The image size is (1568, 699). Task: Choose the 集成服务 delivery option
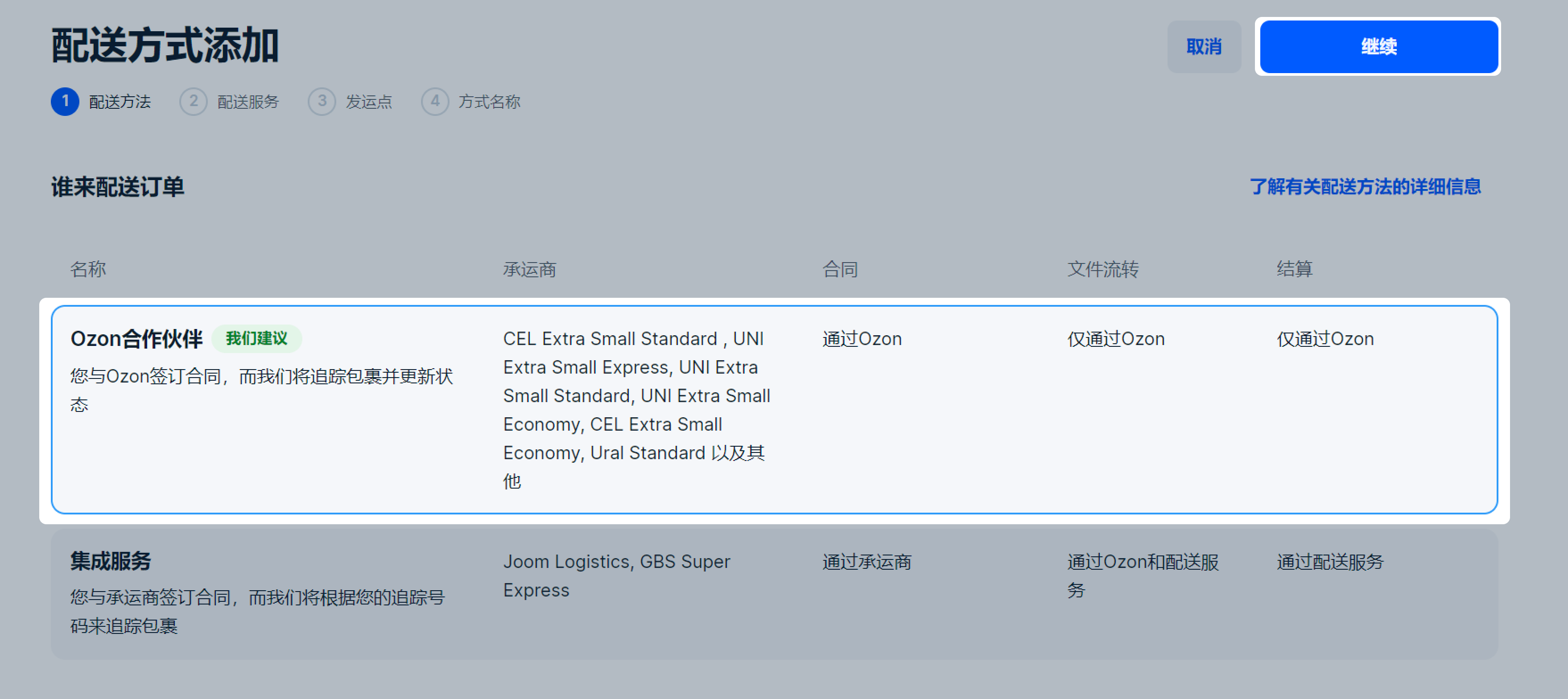774,594
